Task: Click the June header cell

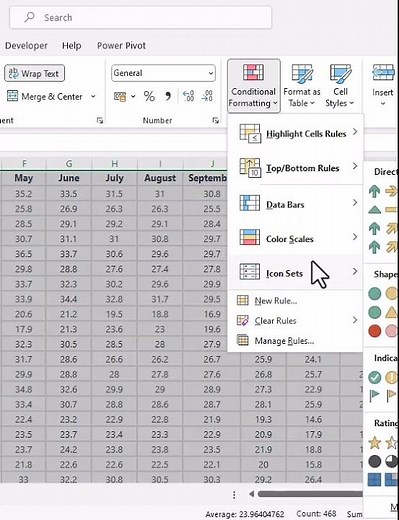Action: click(x=69, y=178)
